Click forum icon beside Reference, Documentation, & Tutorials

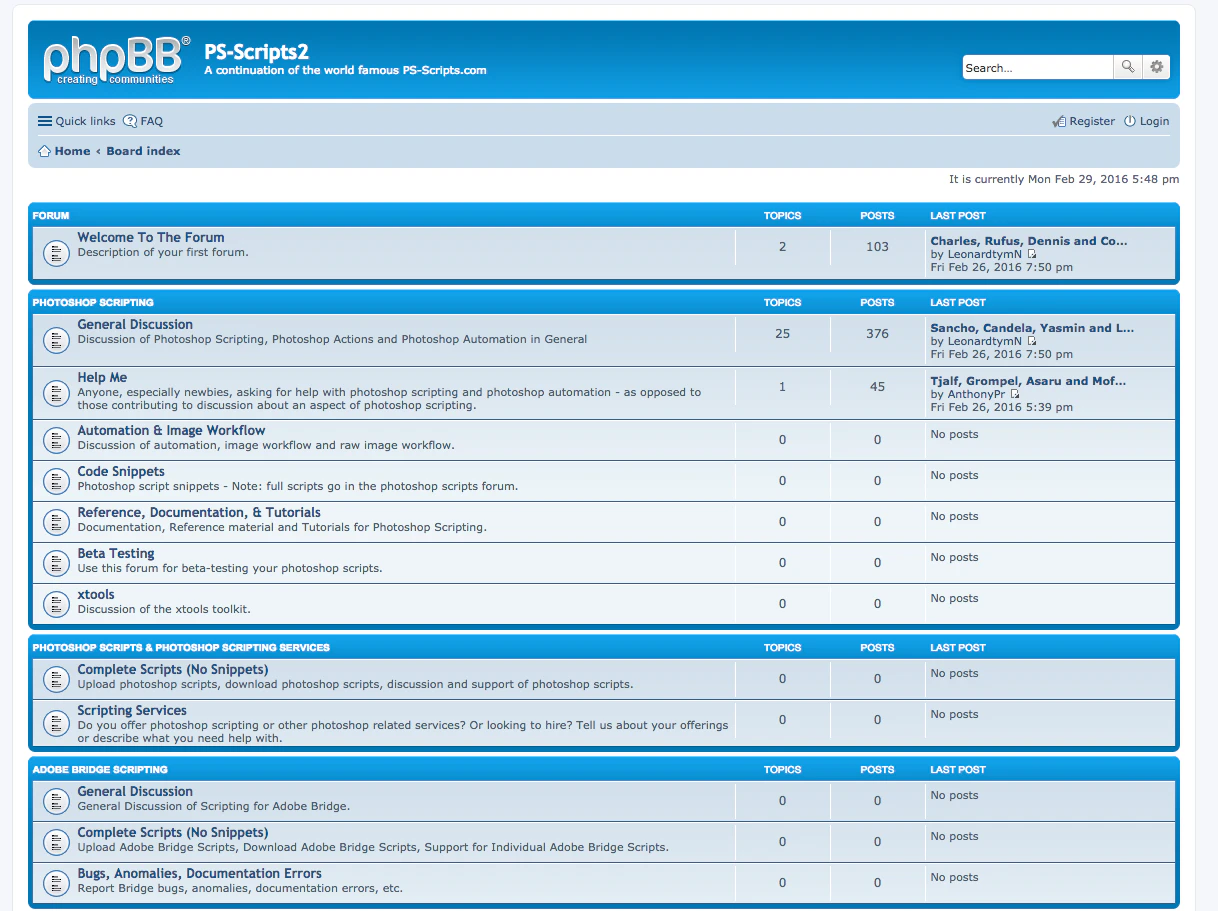pos(56,522)
